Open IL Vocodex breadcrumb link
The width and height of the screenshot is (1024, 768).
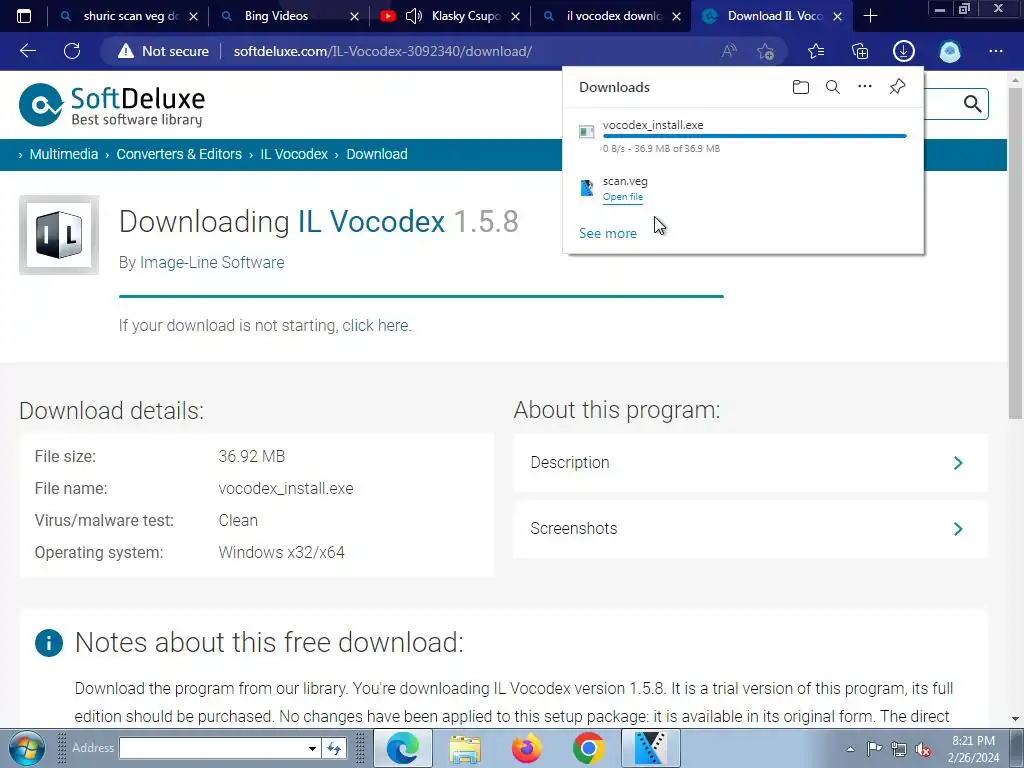(294, 154)
